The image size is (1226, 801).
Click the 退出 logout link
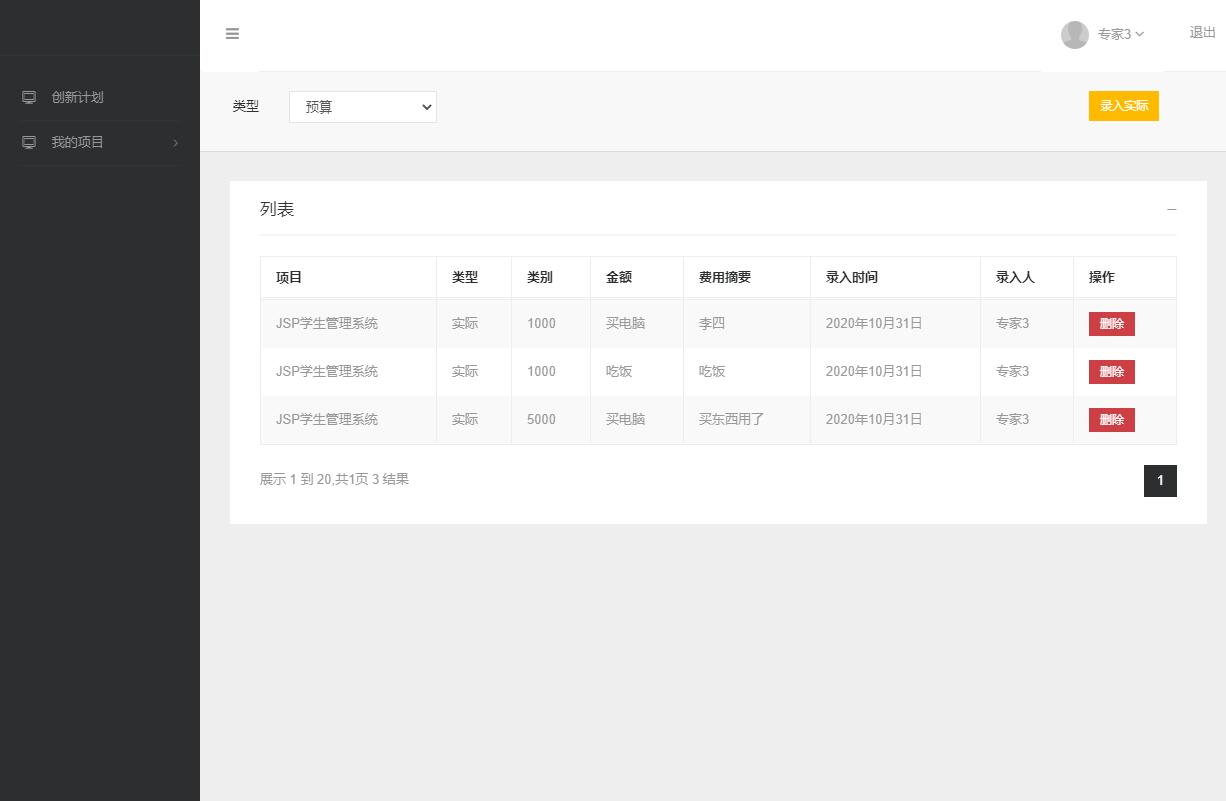coord(1201,32)
